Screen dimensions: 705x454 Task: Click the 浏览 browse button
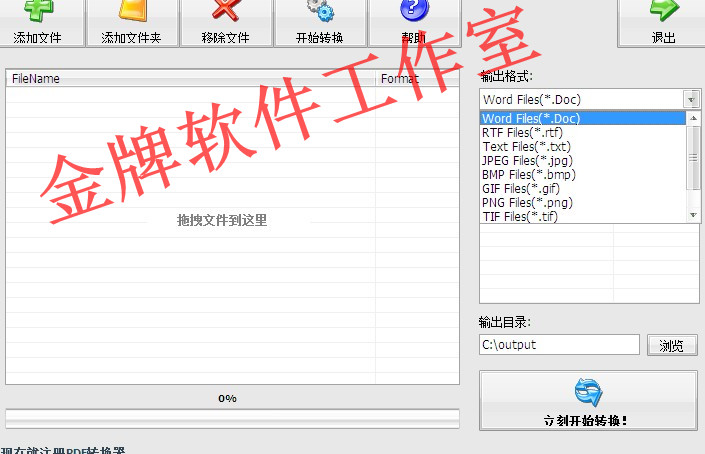(x=672, y=345)
